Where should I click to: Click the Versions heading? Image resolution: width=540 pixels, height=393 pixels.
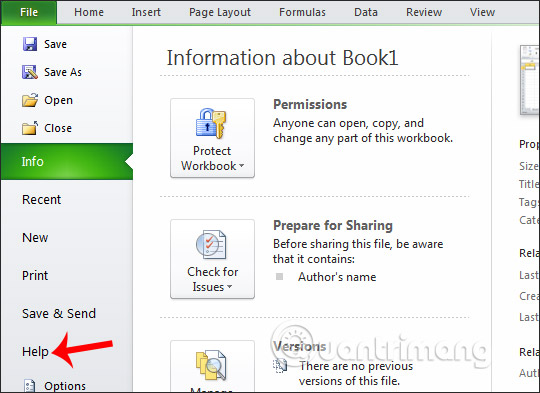coord(300,346)
